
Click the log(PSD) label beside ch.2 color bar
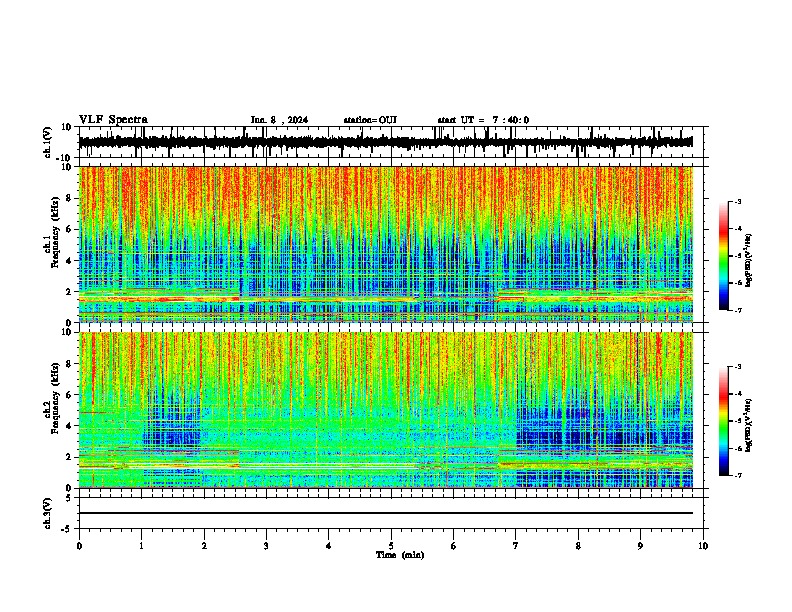tap(749, 425)
